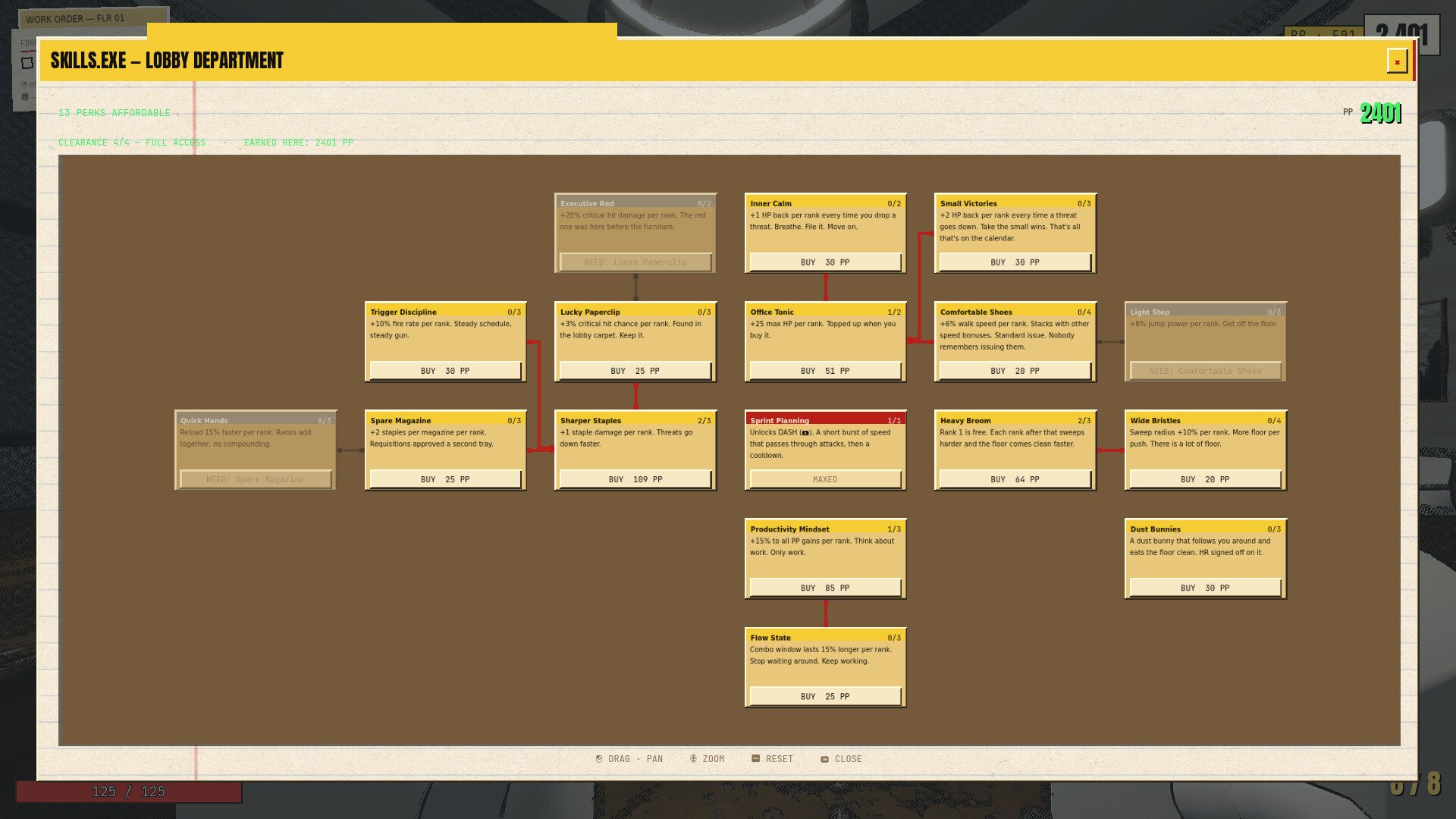Click the Productivity Mindset perk description
This screenshot has width=1456, height=819.
tap(822, 547)
